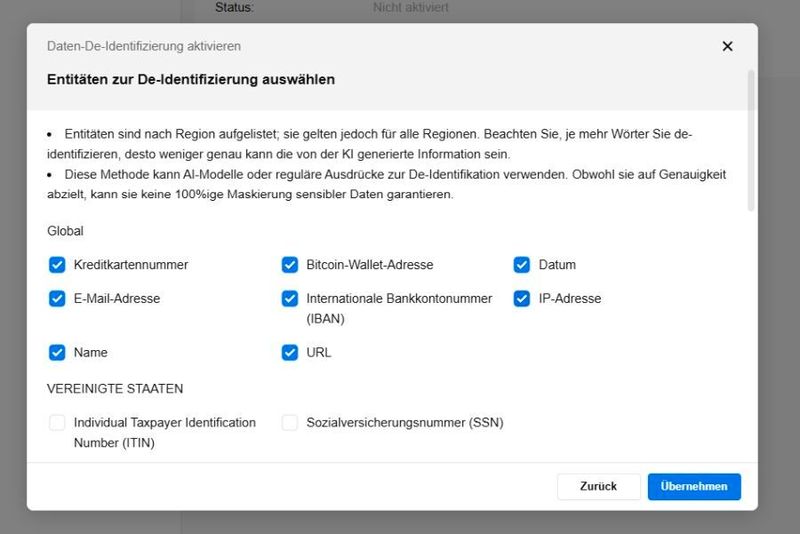The width and height of the screenshot is (800, 534).
Task: Uncheck the Bitcoin-Wallet-Adresse checkbox
Action: (x=290, y=265)
